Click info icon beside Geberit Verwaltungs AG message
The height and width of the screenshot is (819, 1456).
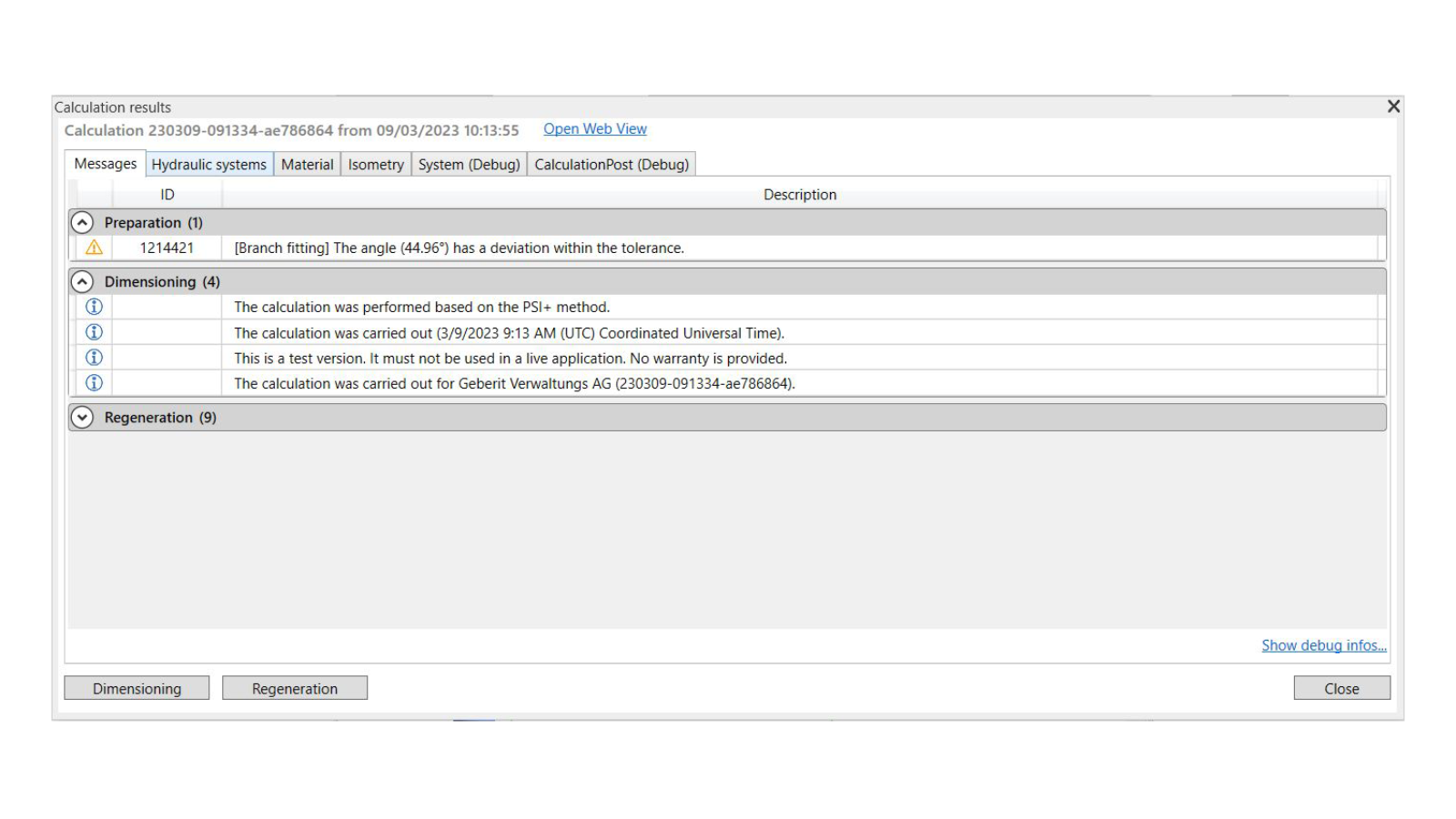(x=94, y=383)
